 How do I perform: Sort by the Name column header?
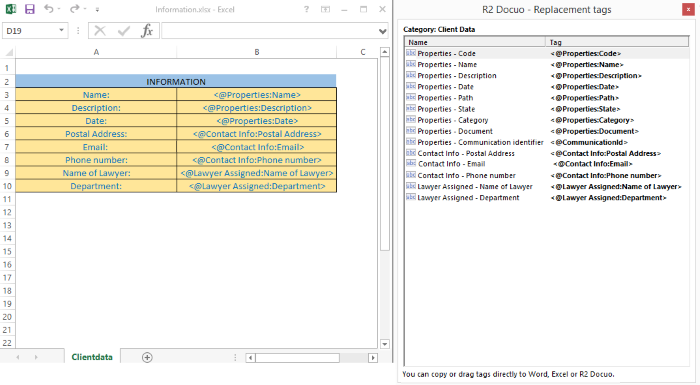(x=475, y=42)
